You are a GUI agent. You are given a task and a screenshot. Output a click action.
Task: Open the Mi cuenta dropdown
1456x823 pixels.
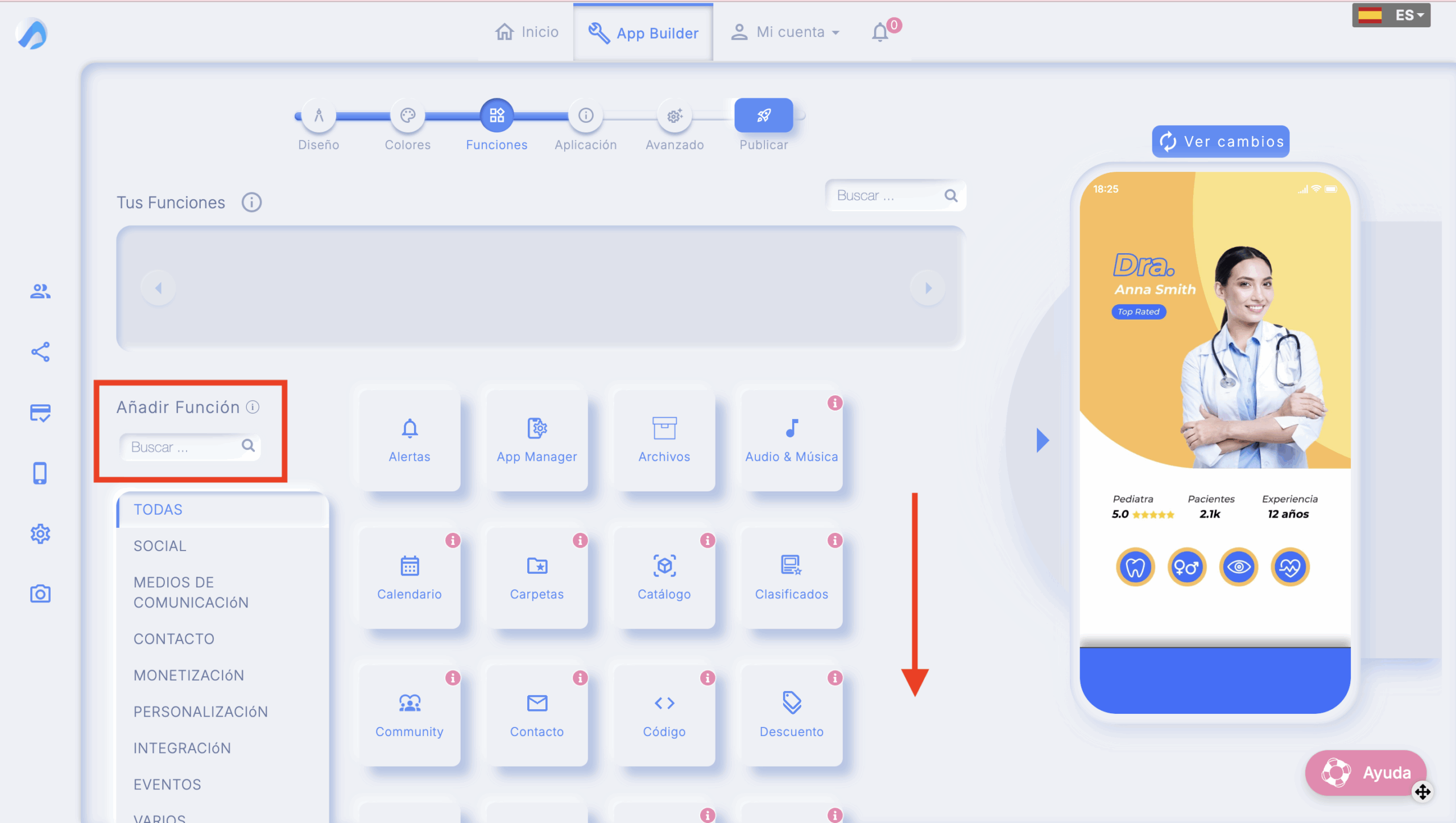coord(785,32)
